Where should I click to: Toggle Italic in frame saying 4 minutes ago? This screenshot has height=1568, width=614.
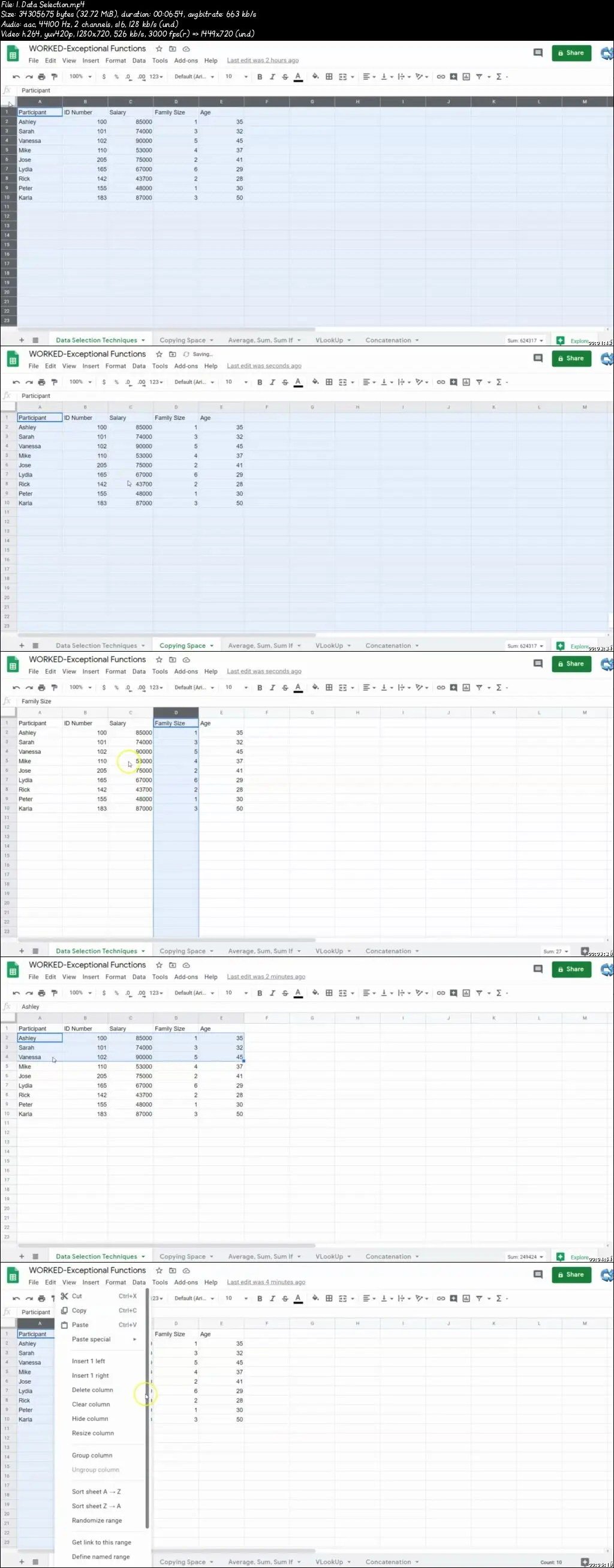click(x=272, y=1299)
